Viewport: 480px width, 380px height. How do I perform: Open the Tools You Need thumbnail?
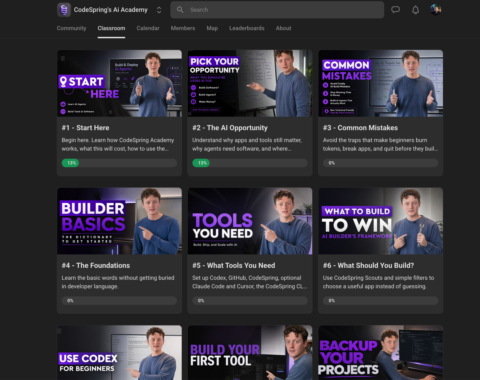point(250,221)
